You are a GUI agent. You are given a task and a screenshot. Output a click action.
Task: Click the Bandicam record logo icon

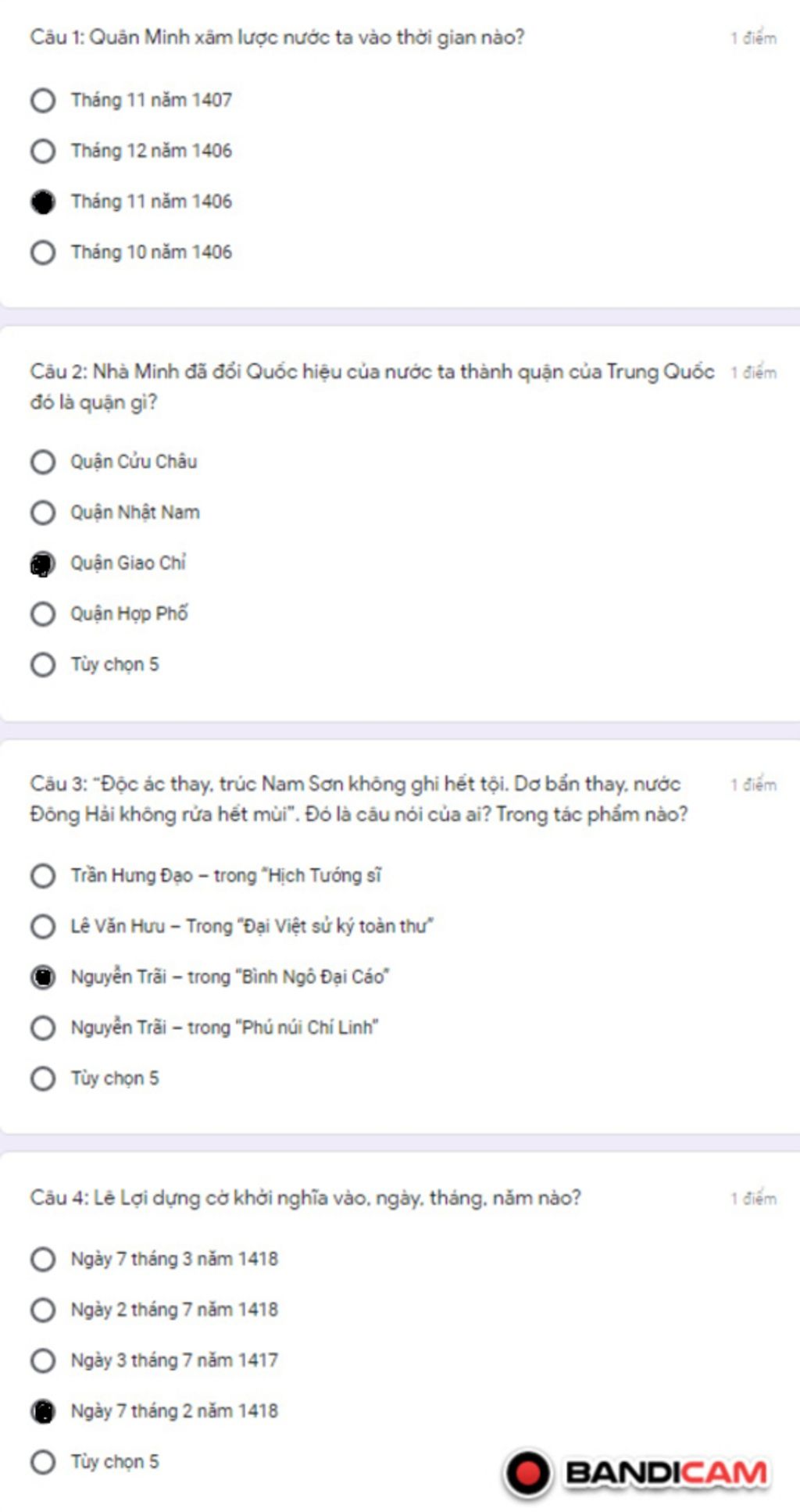click(x=528, y=1474)
